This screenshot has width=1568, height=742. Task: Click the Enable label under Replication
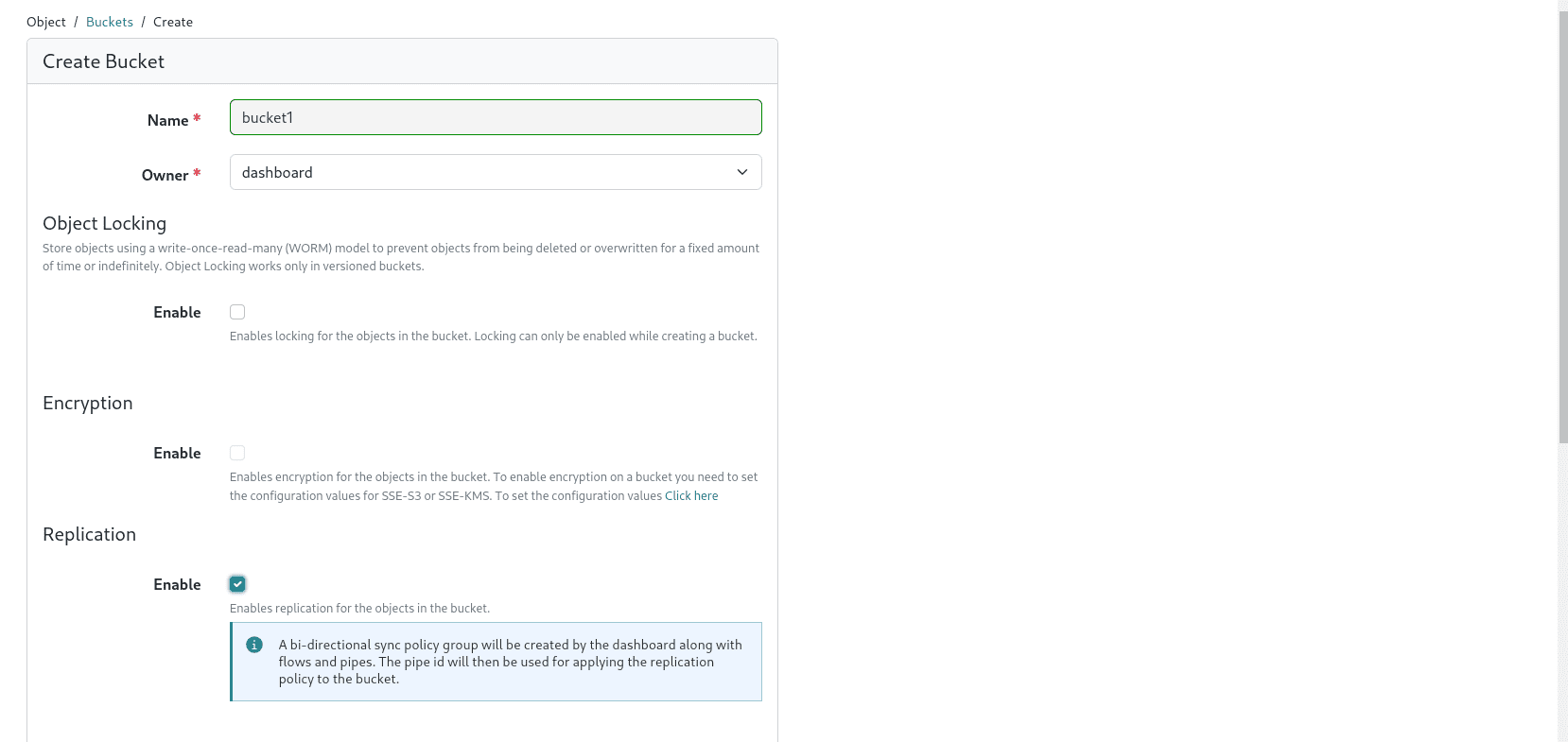(x=177, y=584)
